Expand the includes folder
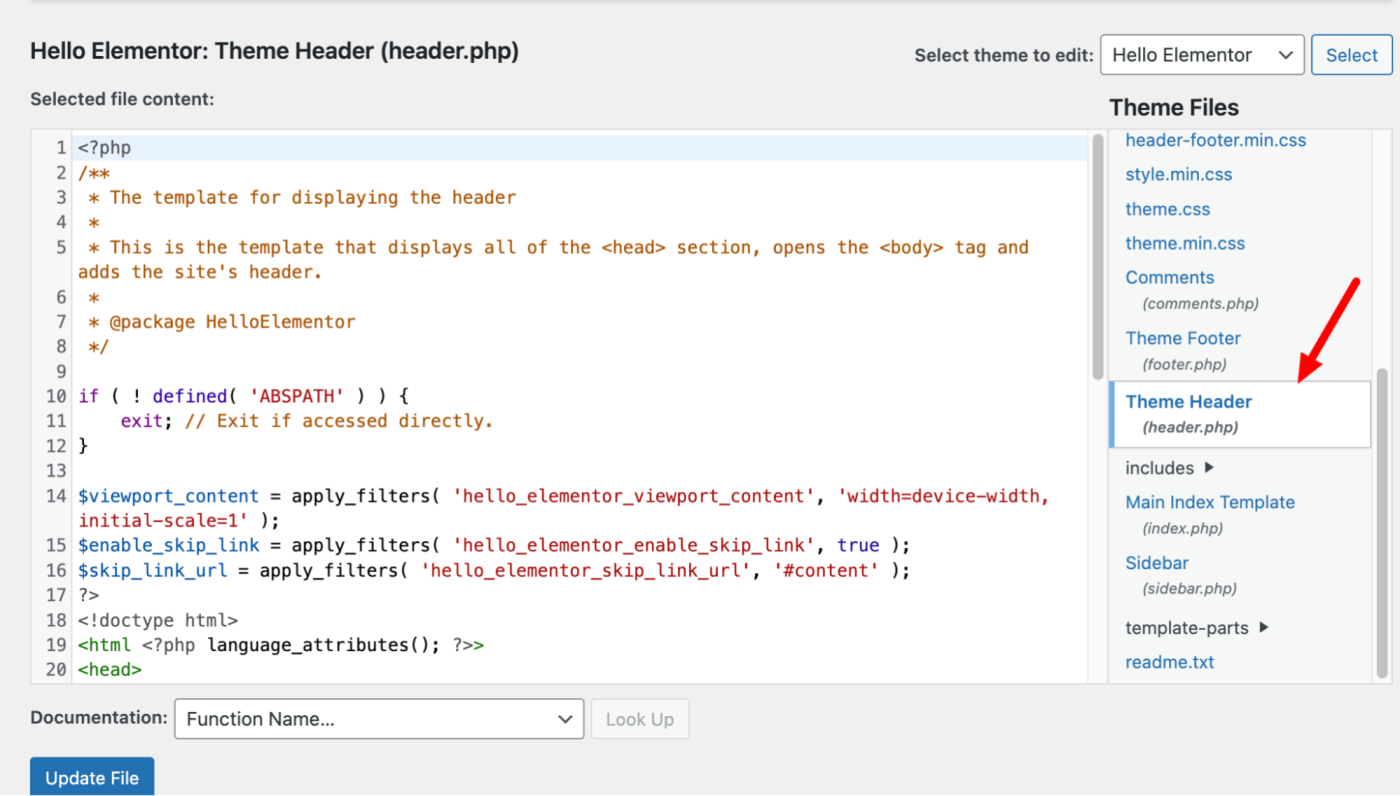The height and width of the screenshot is (796, 1400). pyautogui.click(x=1169, y=468)
